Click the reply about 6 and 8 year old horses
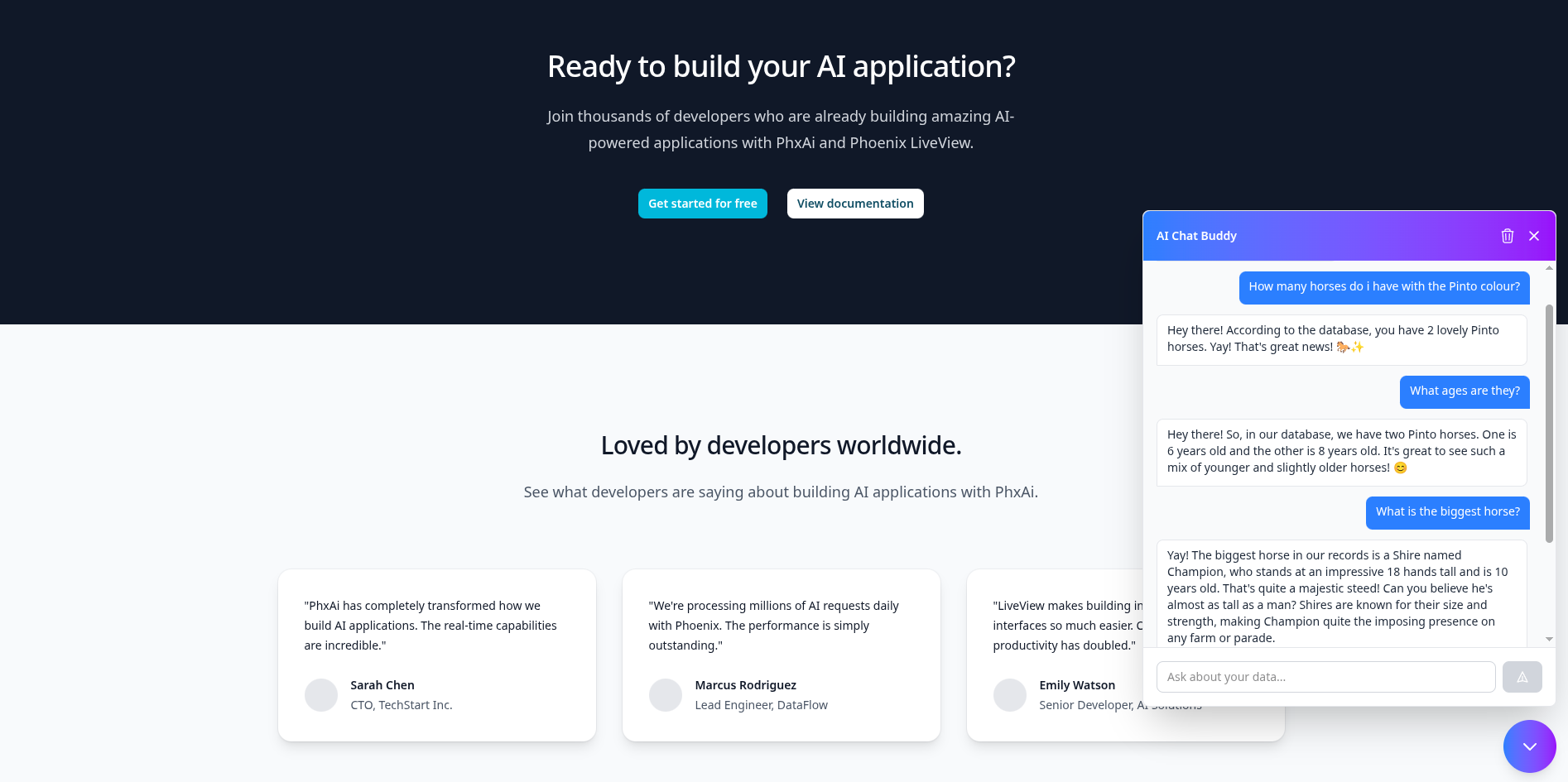This screenshot has width=1568, height=782. 1342,452
